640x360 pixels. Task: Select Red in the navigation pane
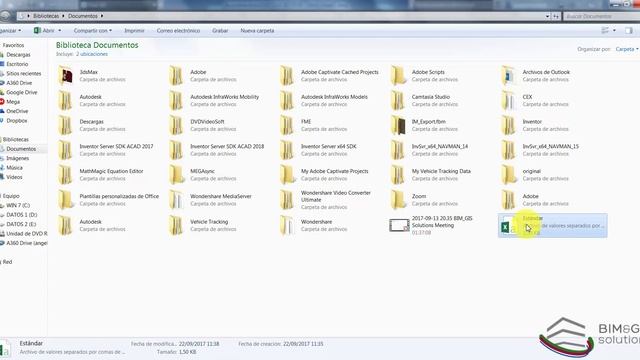[x=7, y=262]
